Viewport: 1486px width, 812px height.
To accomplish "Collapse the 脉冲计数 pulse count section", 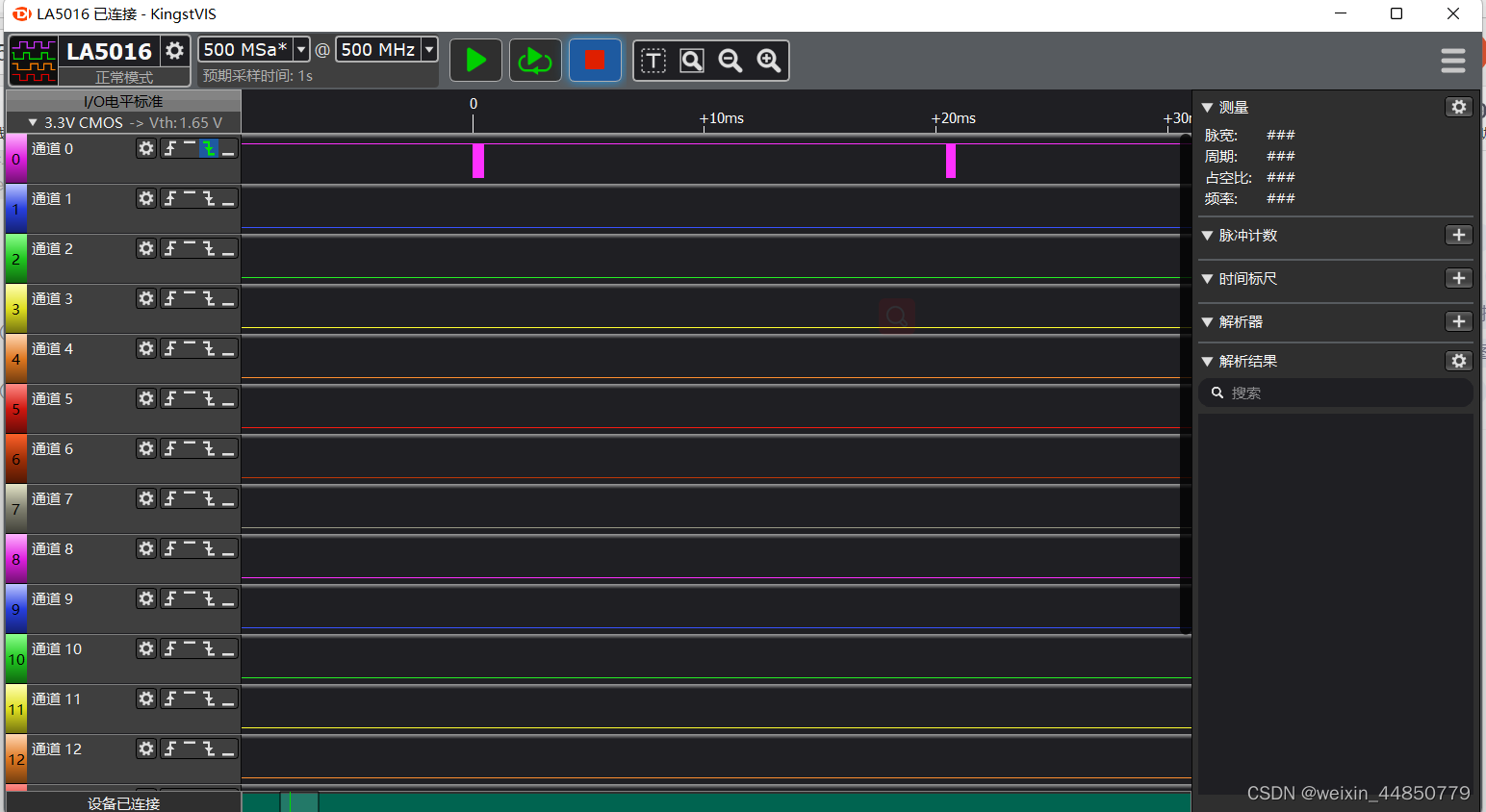I will [x=1208, y=235].
